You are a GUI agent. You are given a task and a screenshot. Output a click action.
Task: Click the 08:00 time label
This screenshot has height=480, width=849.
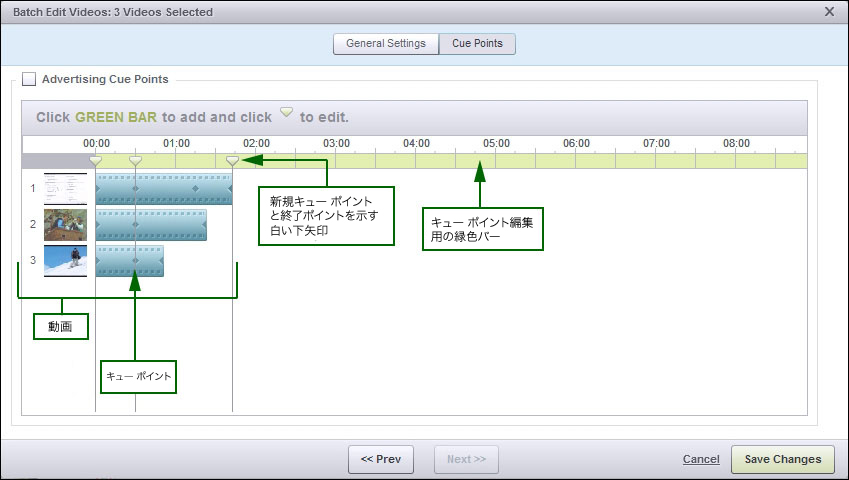point(736,143)
